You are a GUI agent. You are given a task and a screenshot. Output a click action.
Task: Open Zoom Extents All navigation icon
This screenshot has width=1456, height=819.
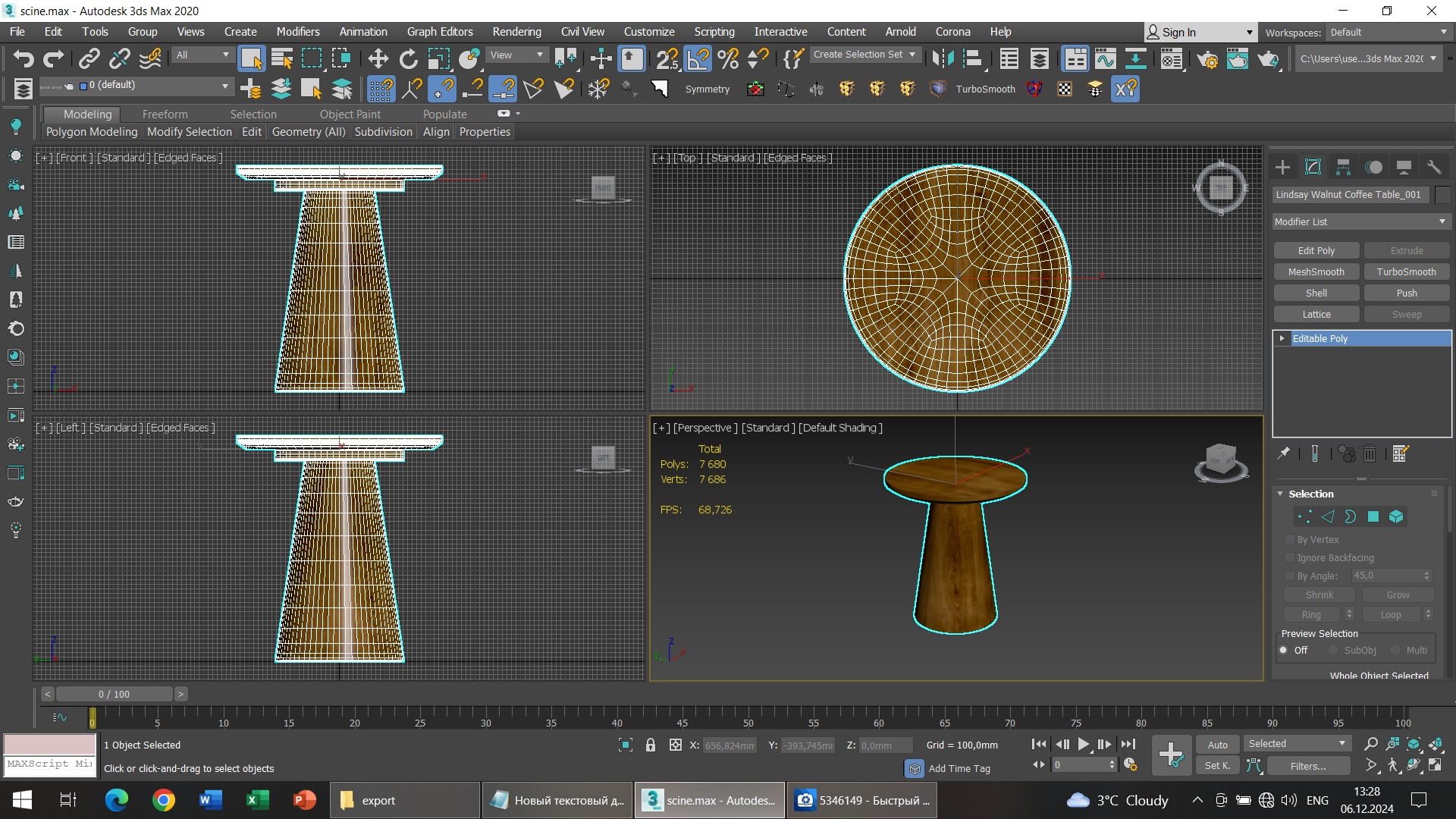pyautogui.click(x=1436, y=744)
